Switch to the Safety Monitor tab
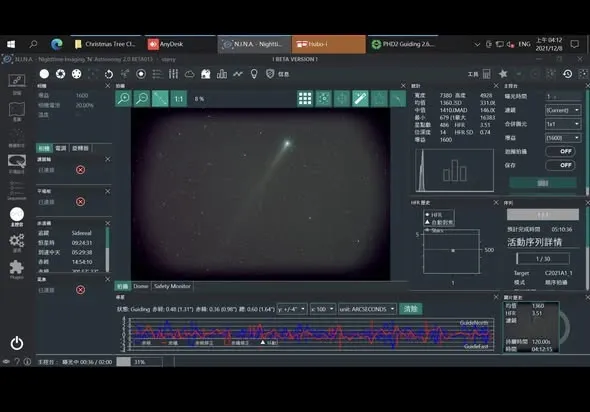Image resolution: width=590 pixels, height=412 pixels. click(x=172, y=286)
